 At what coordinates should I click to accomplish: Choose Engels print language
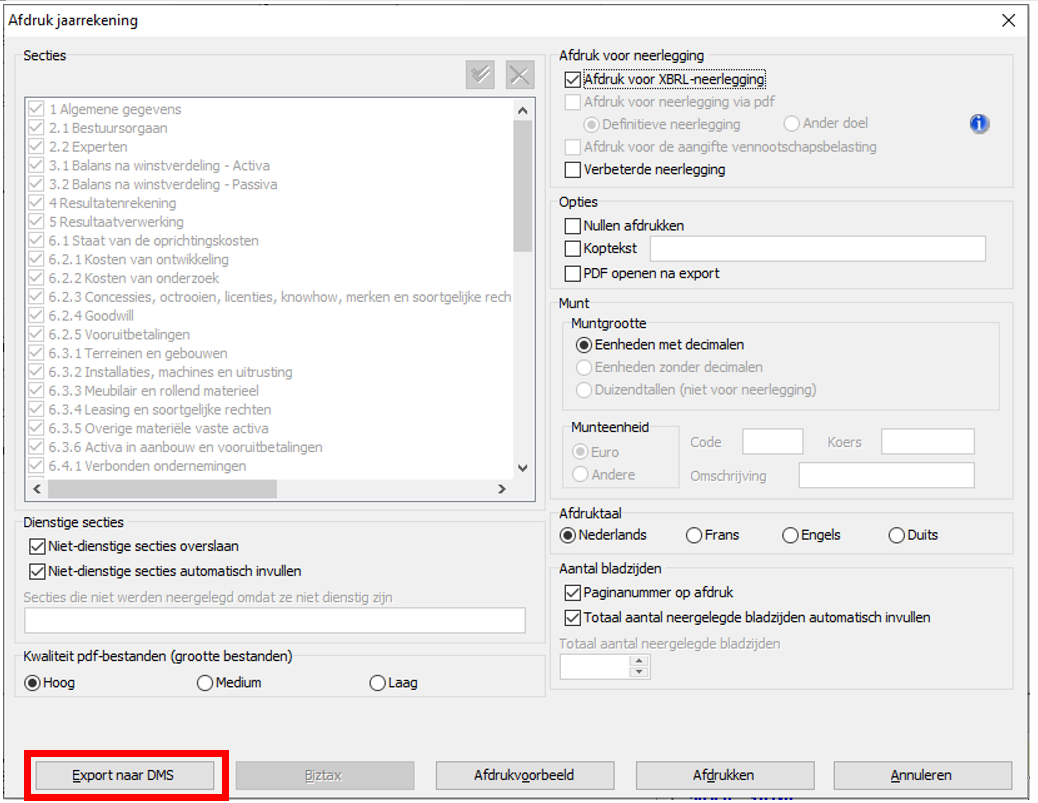click(x=791, y=535)
